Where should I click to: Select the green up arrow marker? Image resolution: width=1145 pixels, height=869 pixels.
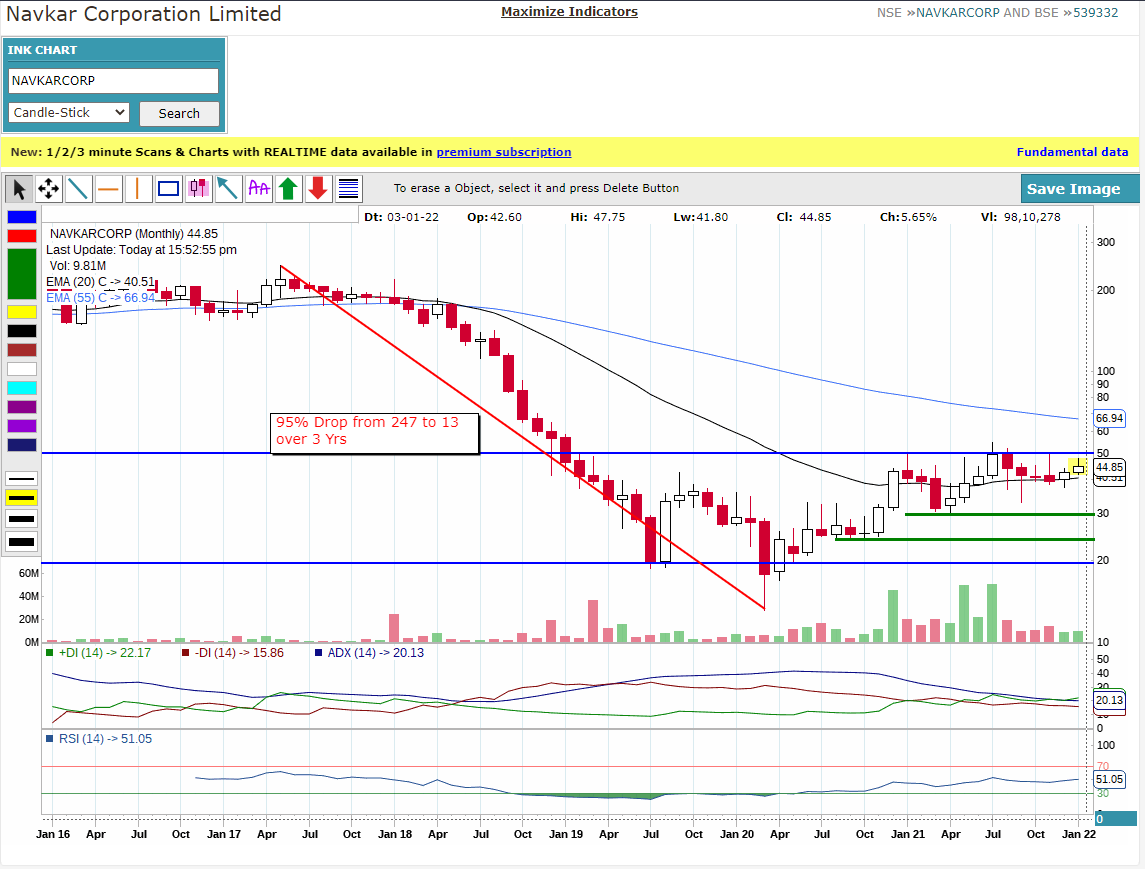288,189
